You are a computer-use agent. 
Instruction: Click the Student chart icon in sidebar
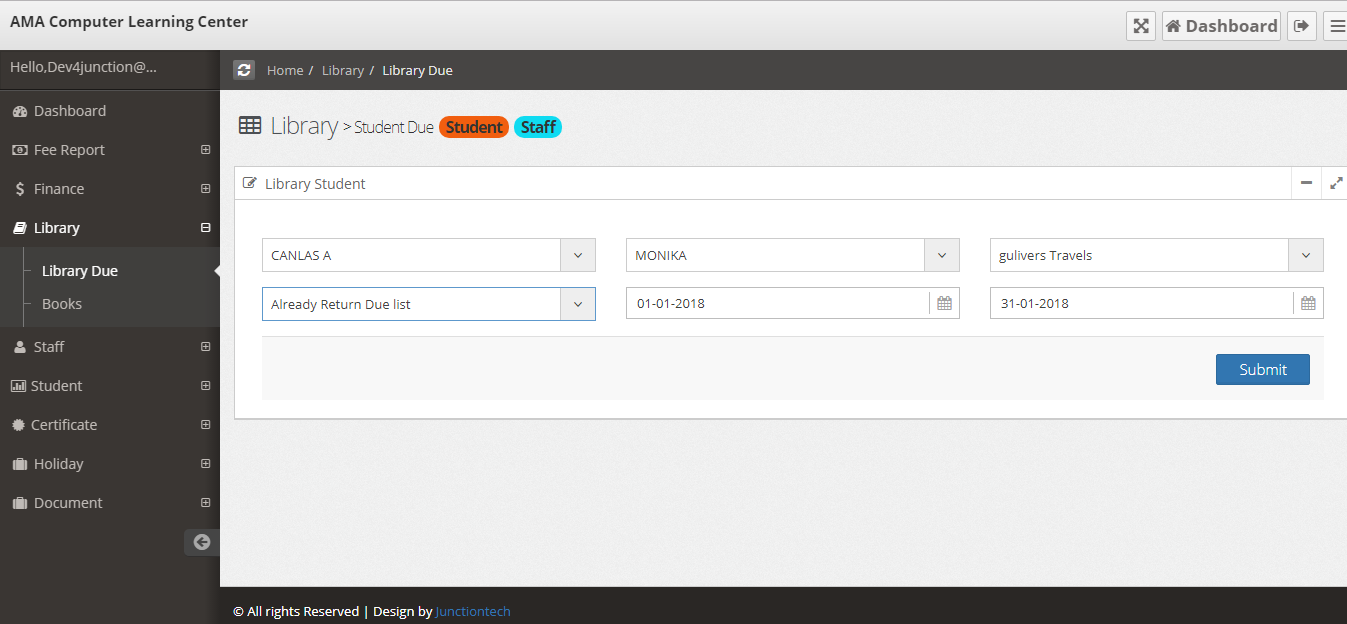point(18,386)
